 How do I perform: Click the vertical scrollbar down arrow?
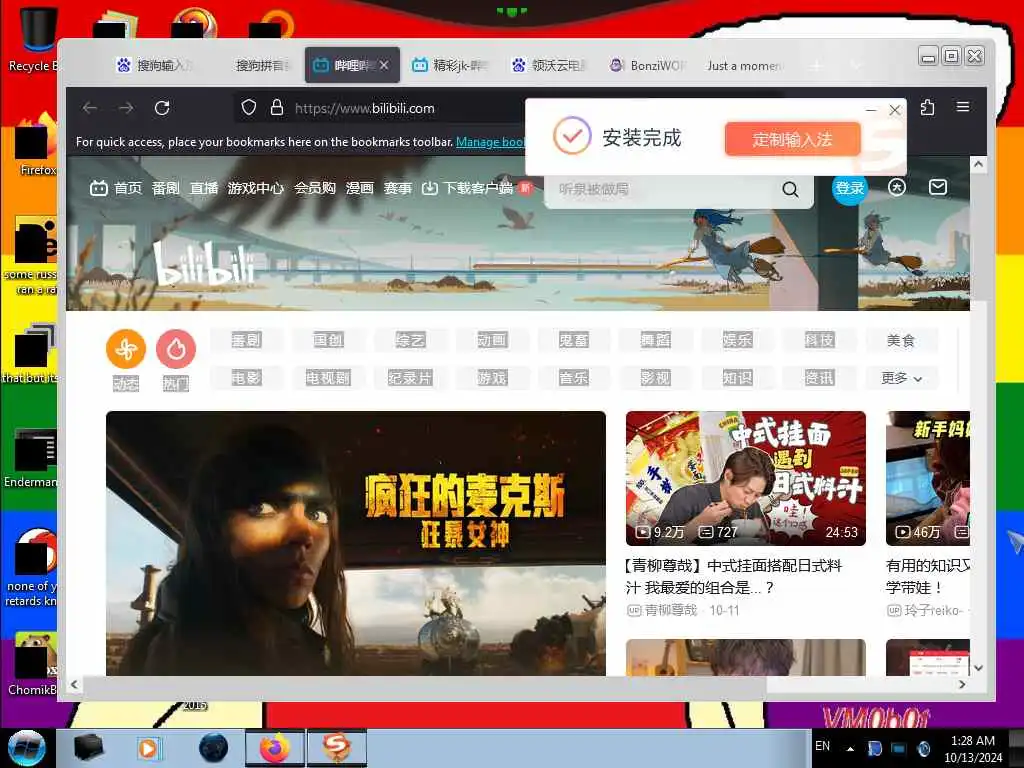coord(978,667)
